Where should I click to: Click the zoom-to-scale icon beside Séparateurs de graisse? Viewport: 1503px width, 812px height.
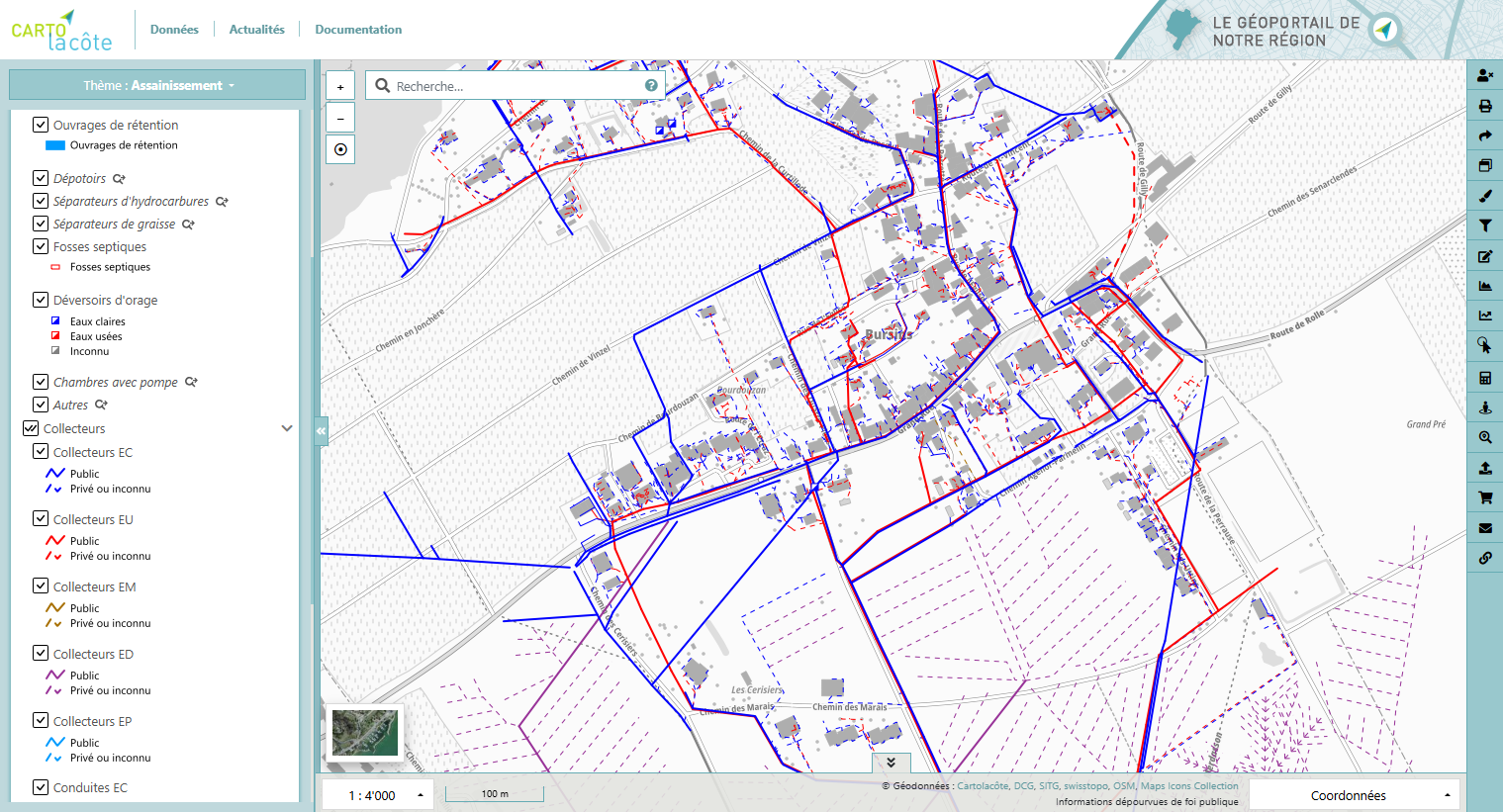point(188,225)
